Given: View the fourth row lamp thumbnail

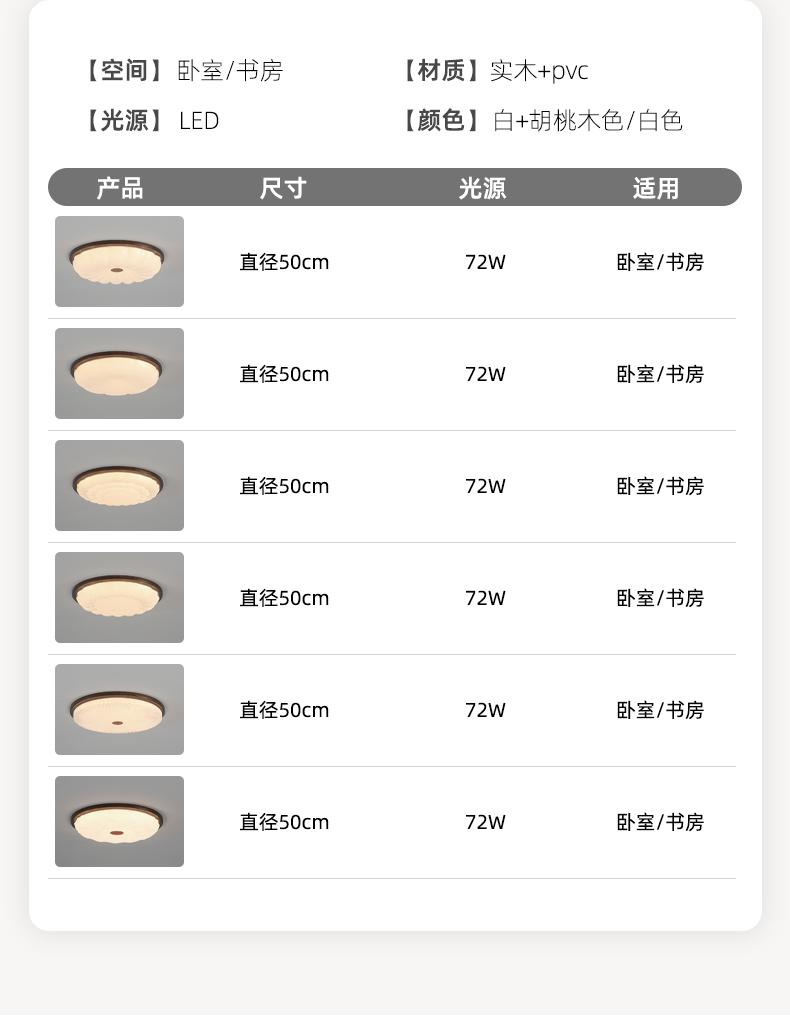Looking at the screenshot, I should coord(119,597).
